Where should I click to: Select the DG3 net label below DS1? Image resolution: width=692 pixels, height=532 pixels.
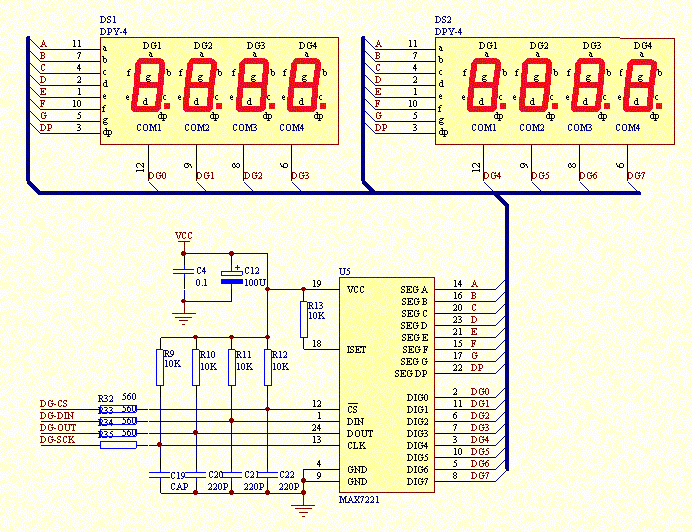coord(301,175)
